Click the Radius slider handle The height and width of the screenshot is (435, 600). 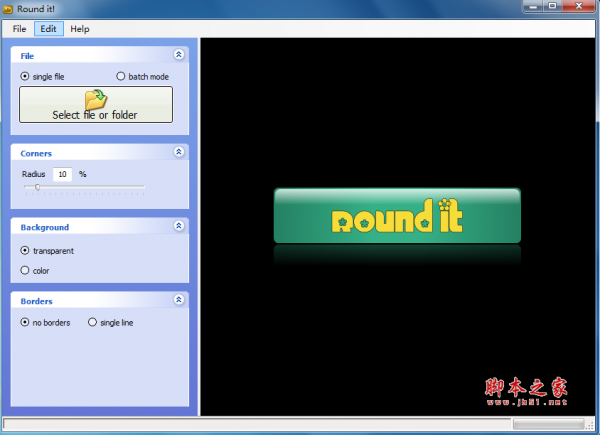pyautogui.click(x=38, y=187)
